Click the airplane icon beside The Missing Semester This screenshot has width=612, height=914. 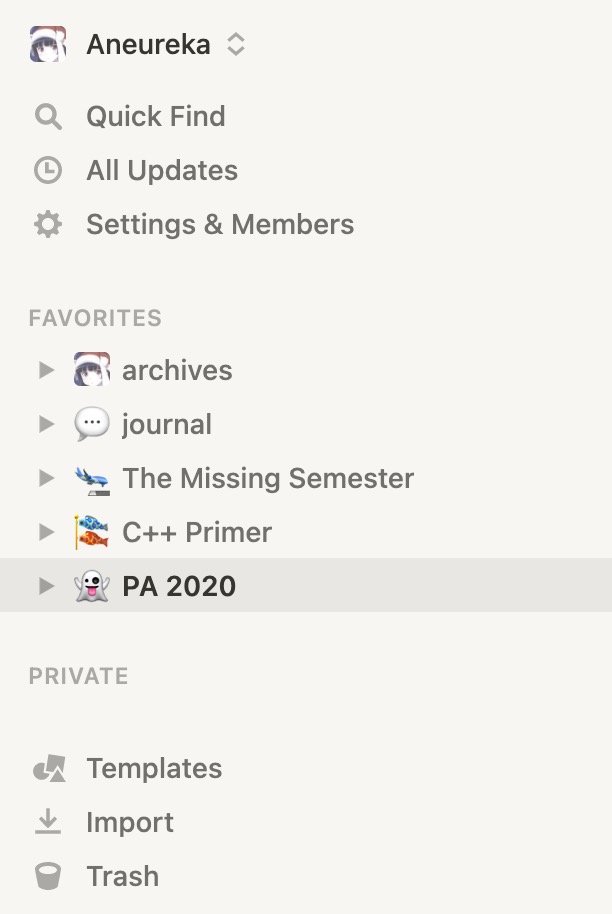click(x=92, y=479)
